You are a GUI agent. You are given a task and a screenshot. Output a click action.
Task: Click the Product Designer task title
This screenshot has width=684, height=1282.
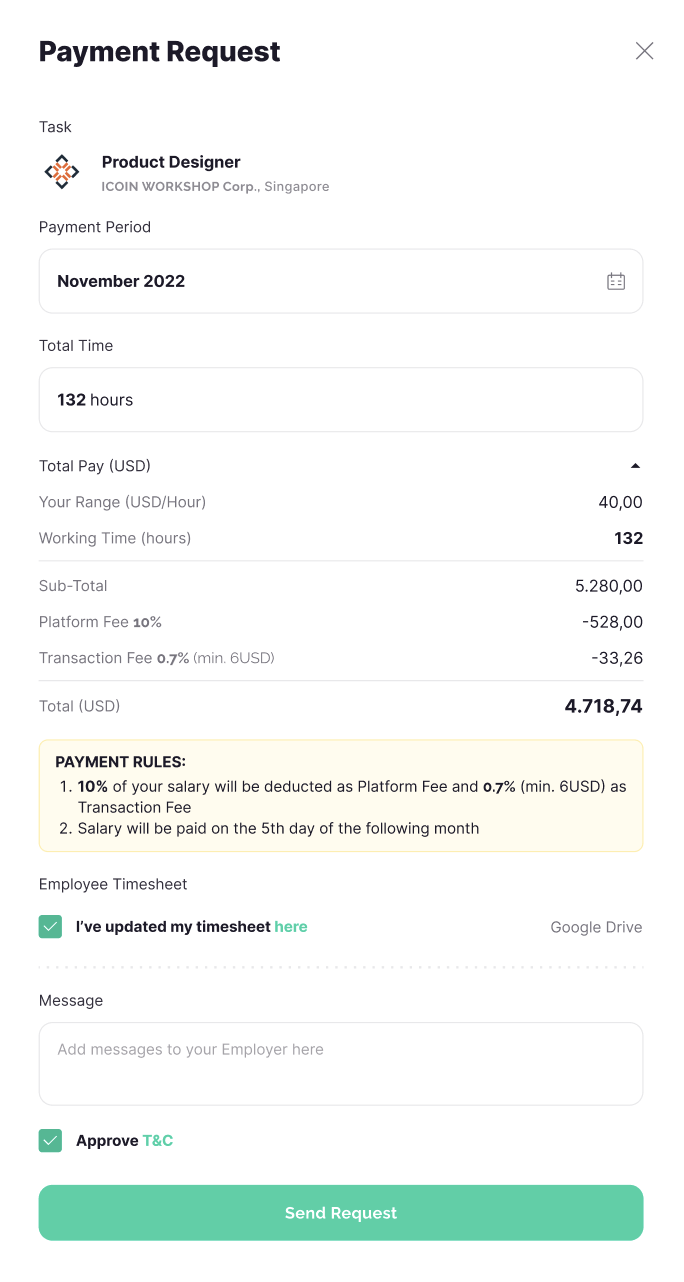[x=171, y=162]
